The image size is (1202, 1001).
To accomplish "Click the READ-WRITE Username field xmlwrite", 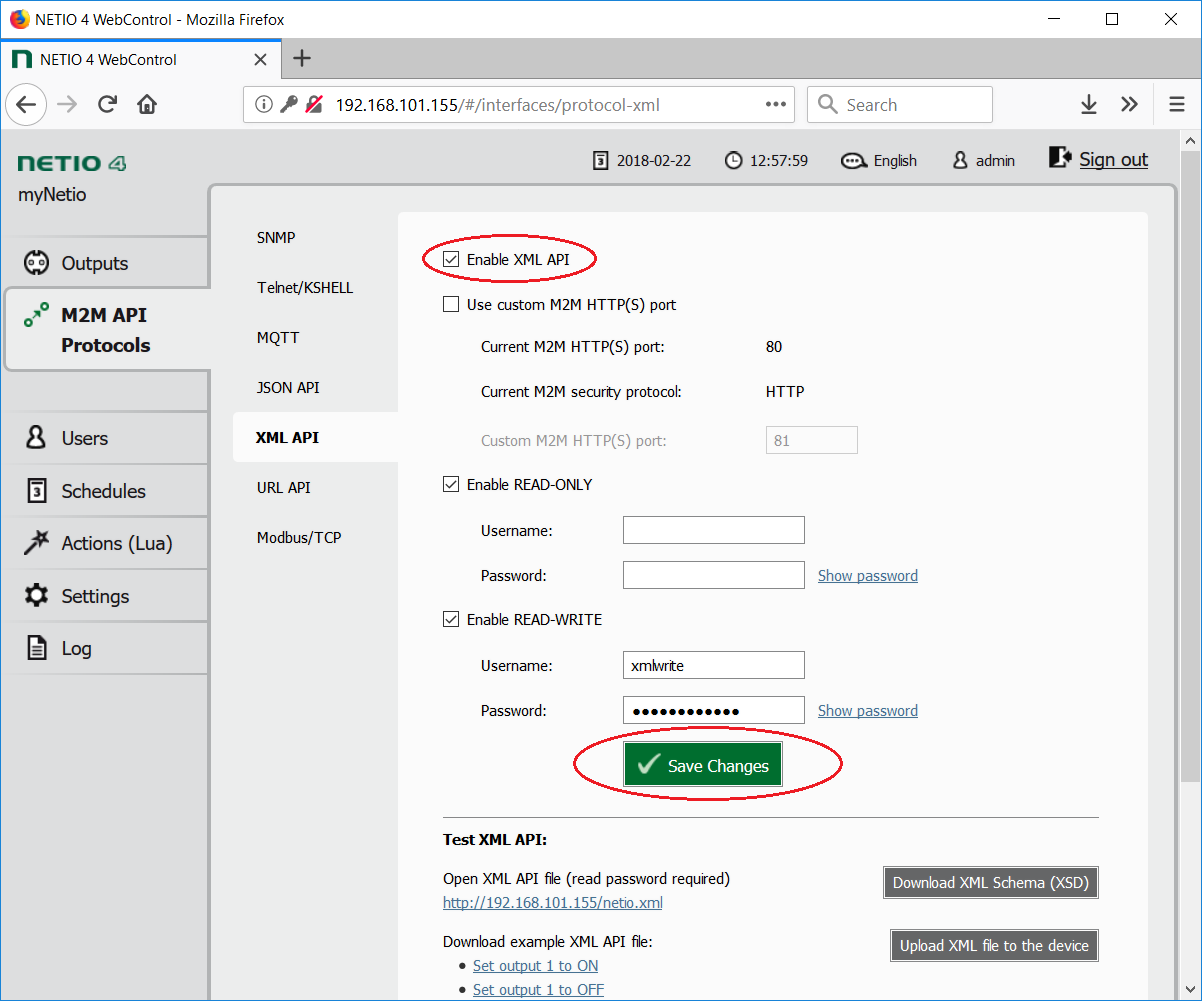I will click(x=714, y=665).
